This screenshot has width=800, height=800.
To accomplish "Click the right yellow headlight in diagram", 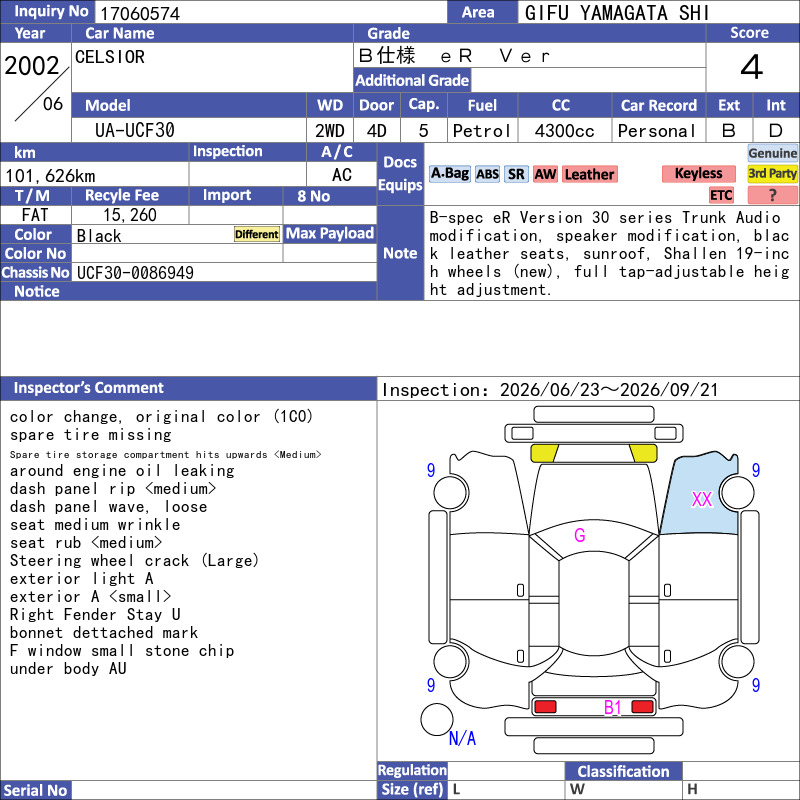I will pos(643,453).
